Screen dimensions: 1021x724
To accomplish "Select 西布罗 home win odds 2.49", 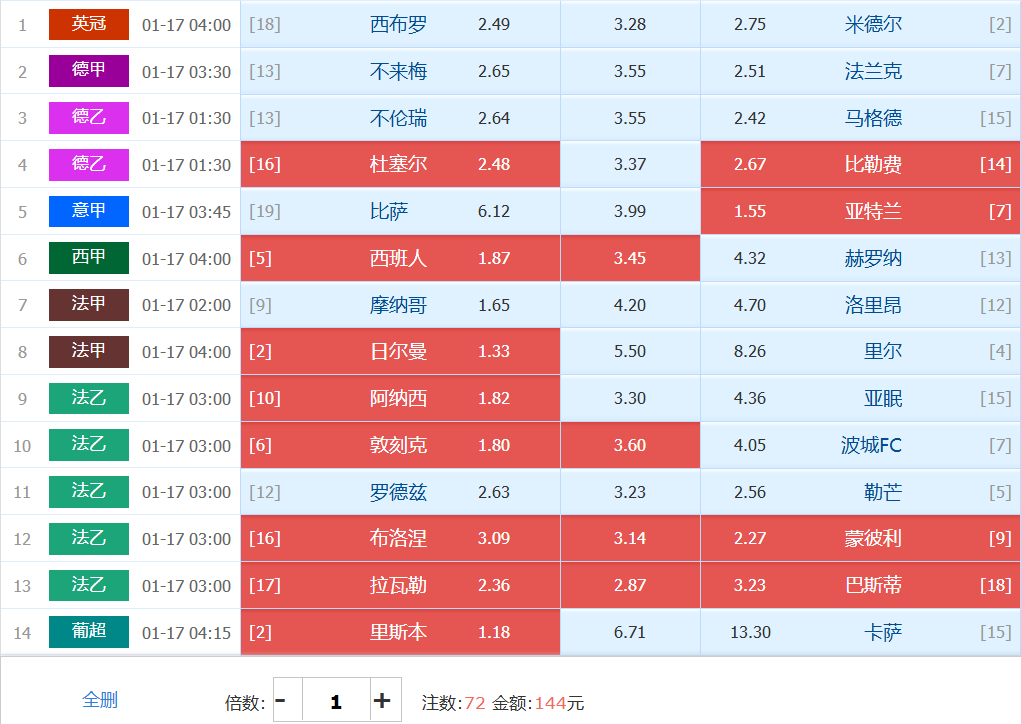I will pyautogui.click(x=400, y=24).
